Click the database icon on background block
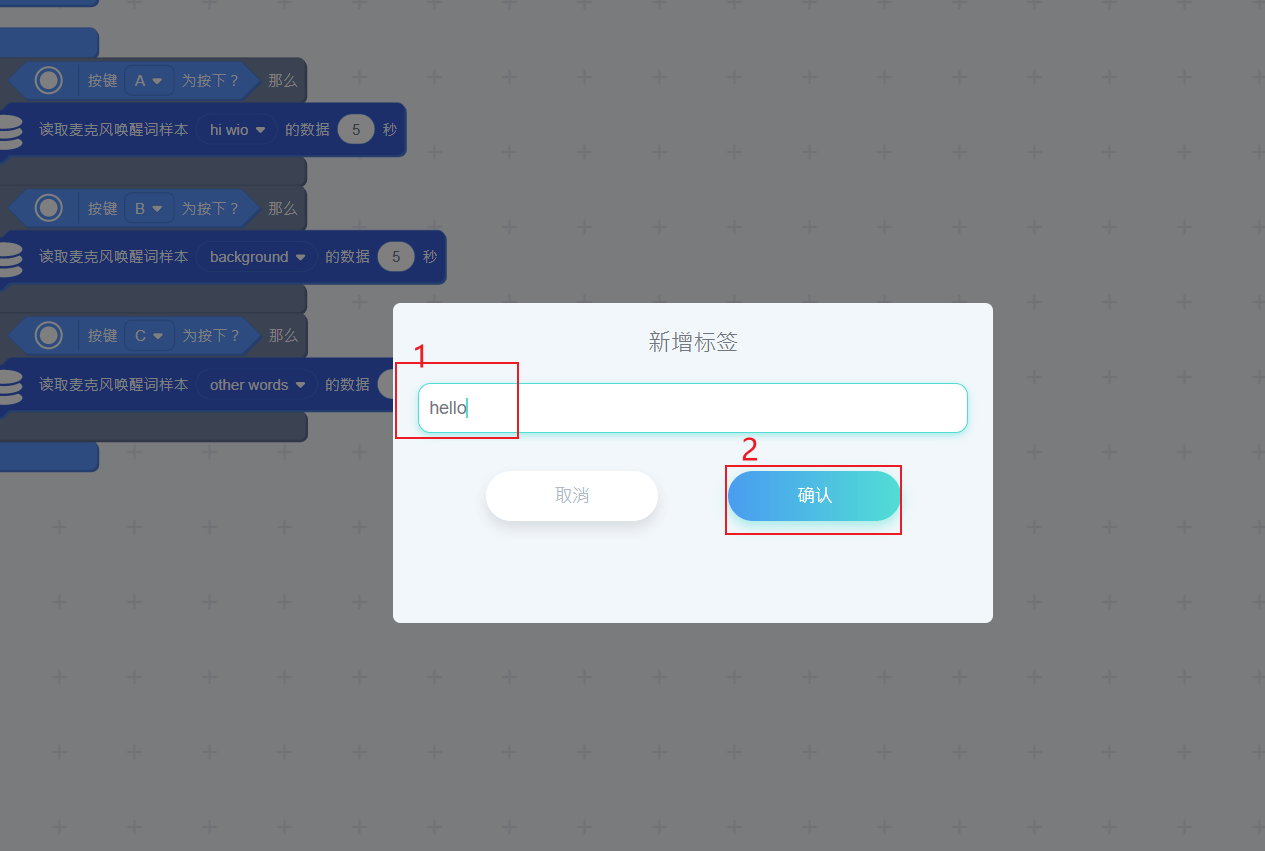Viewport: 1265px width, 851px height. (x=9, y=259)
